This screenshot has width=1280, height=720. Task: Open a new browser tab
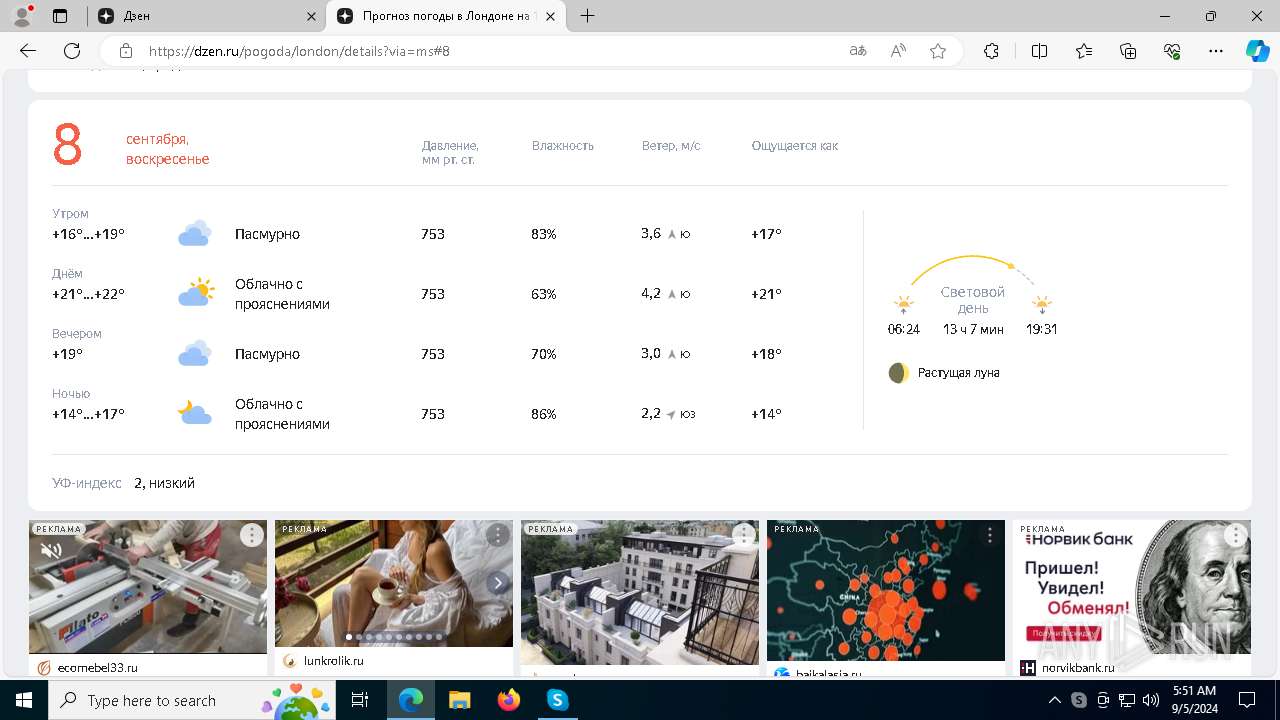(588, 16)
